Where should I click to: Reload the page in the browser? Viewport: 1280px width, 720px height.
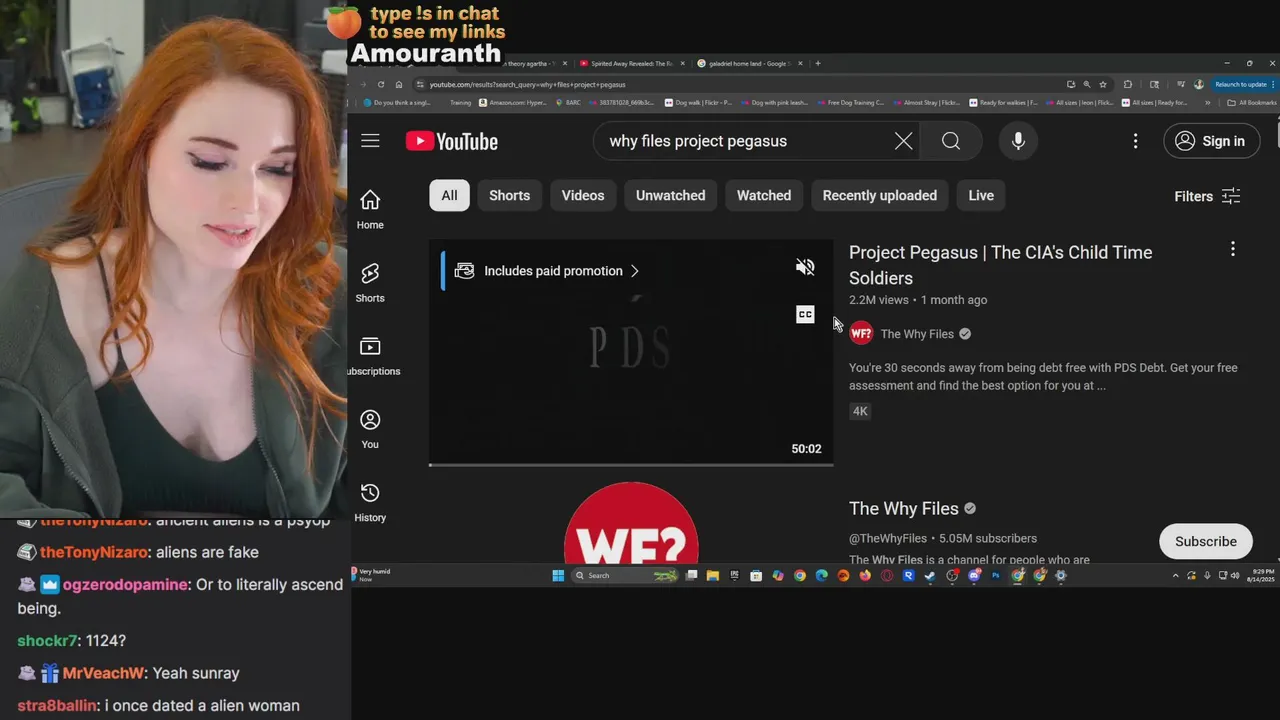tap(381, 85)
